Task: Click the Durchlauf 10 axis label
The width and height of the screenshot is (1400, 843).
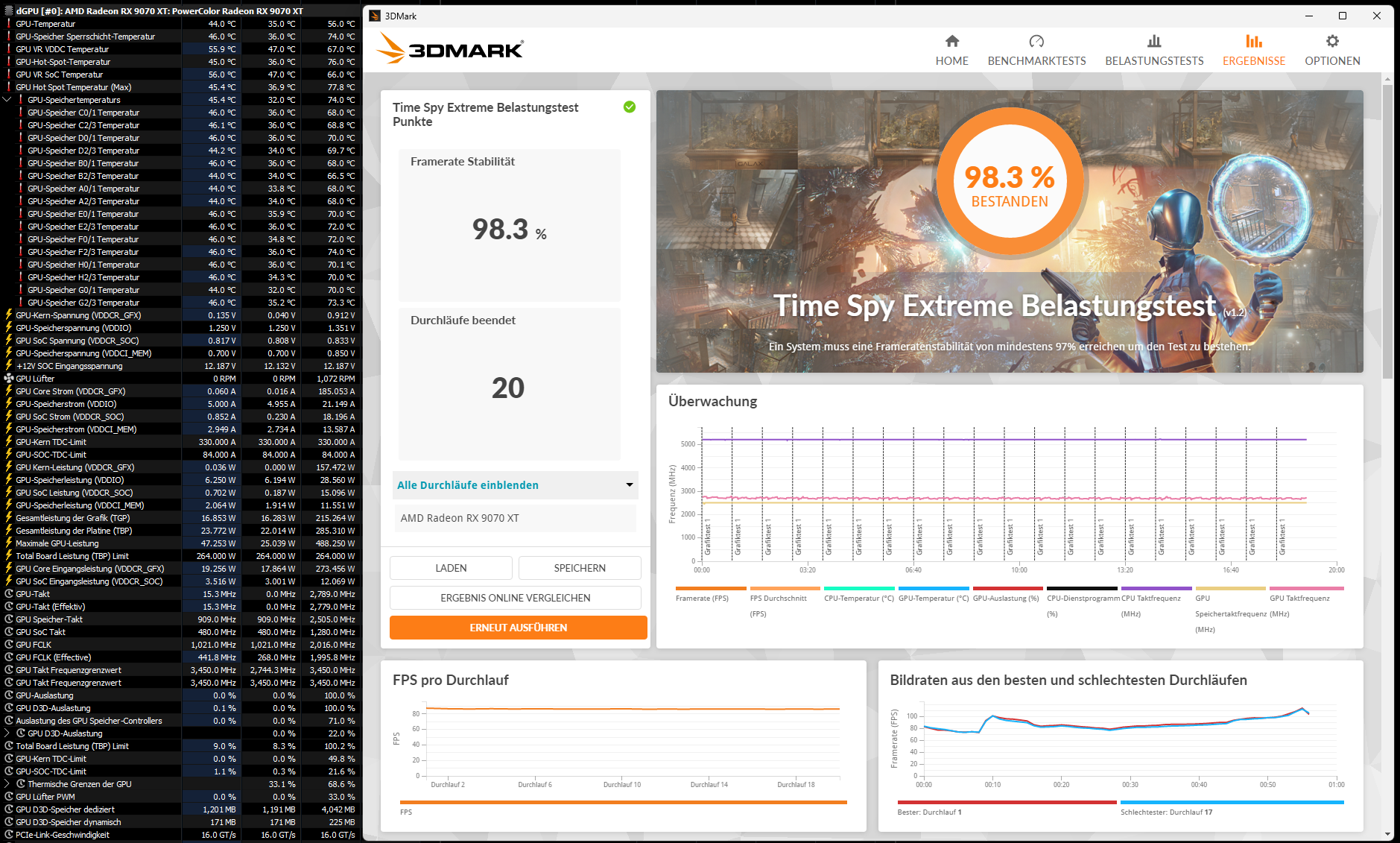Action: 622,785
